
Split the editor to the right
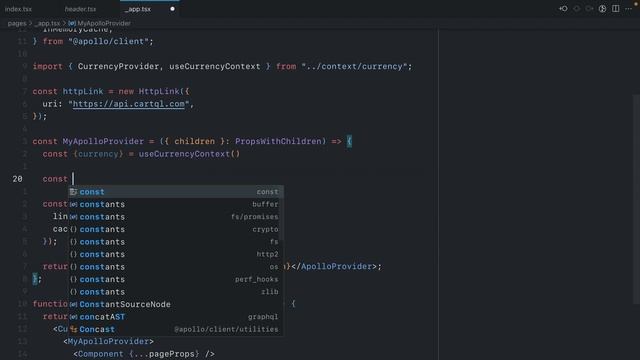(x=616, y=9)
